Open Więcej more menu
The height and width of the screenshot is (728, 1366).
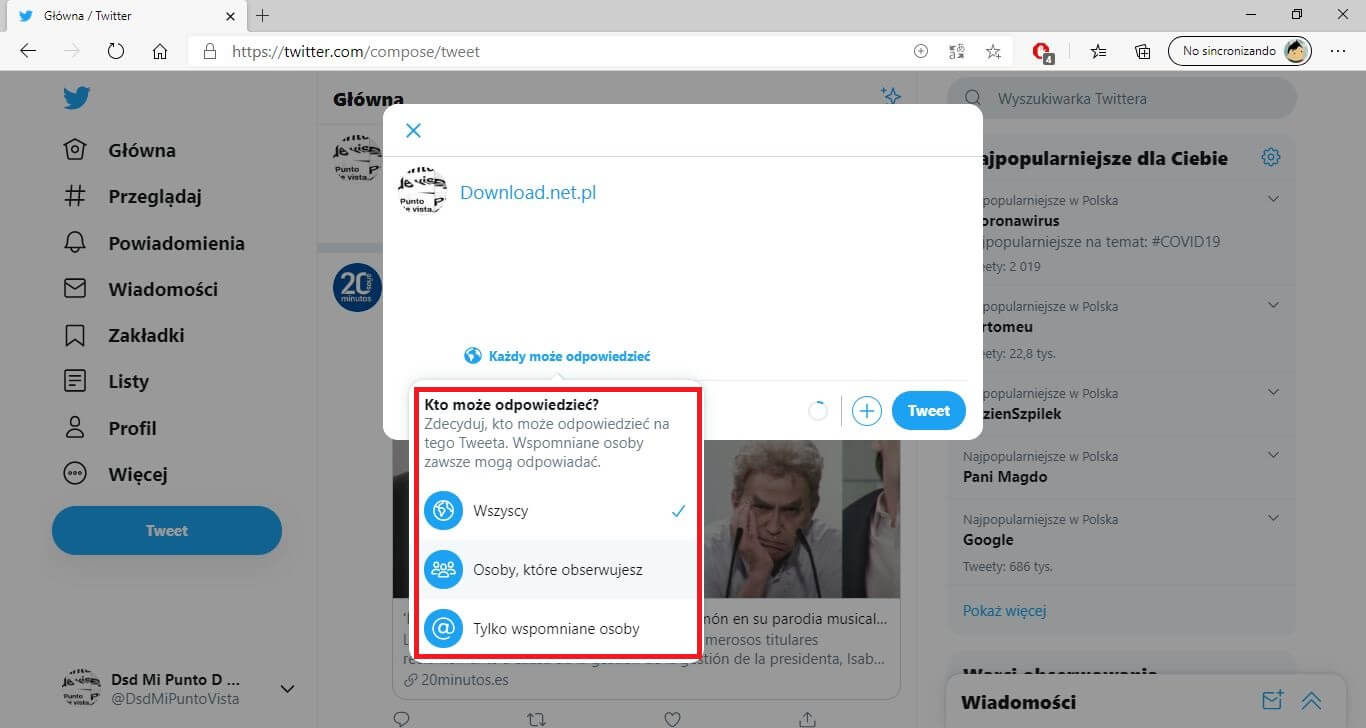(x=115, y=474)
